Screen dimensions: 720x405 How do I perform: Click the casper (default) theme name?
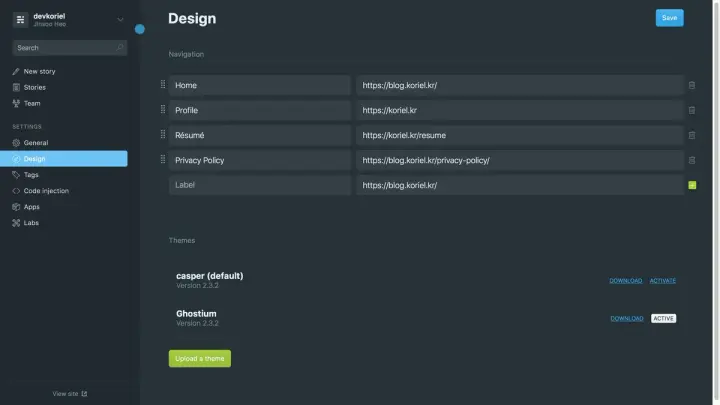click(210, 276)
